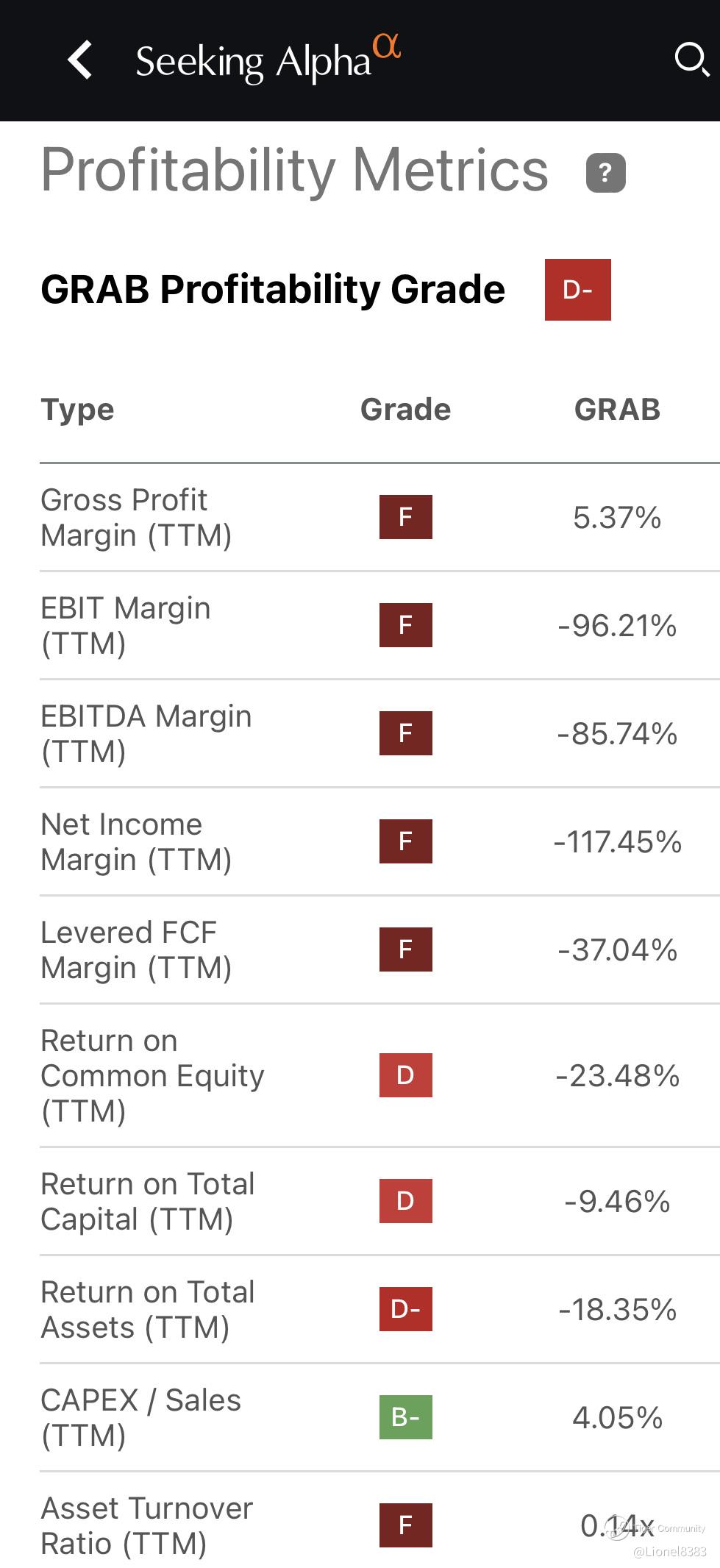This screenshot has height=1568, width=720.
Task: Tap the CAPEX / Sales B- badge
Action: (405, 1417)
